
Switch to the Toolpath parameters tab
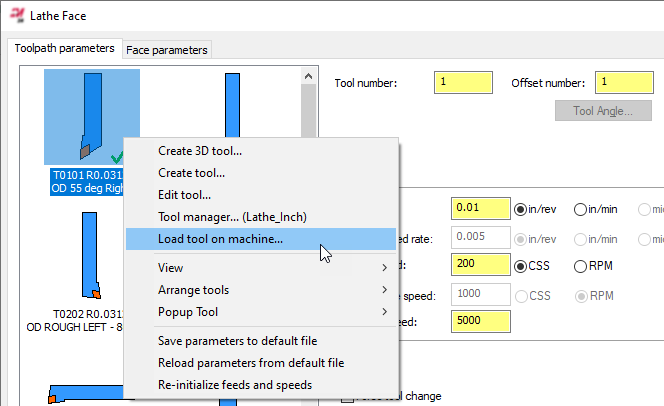tap(64, 48)
